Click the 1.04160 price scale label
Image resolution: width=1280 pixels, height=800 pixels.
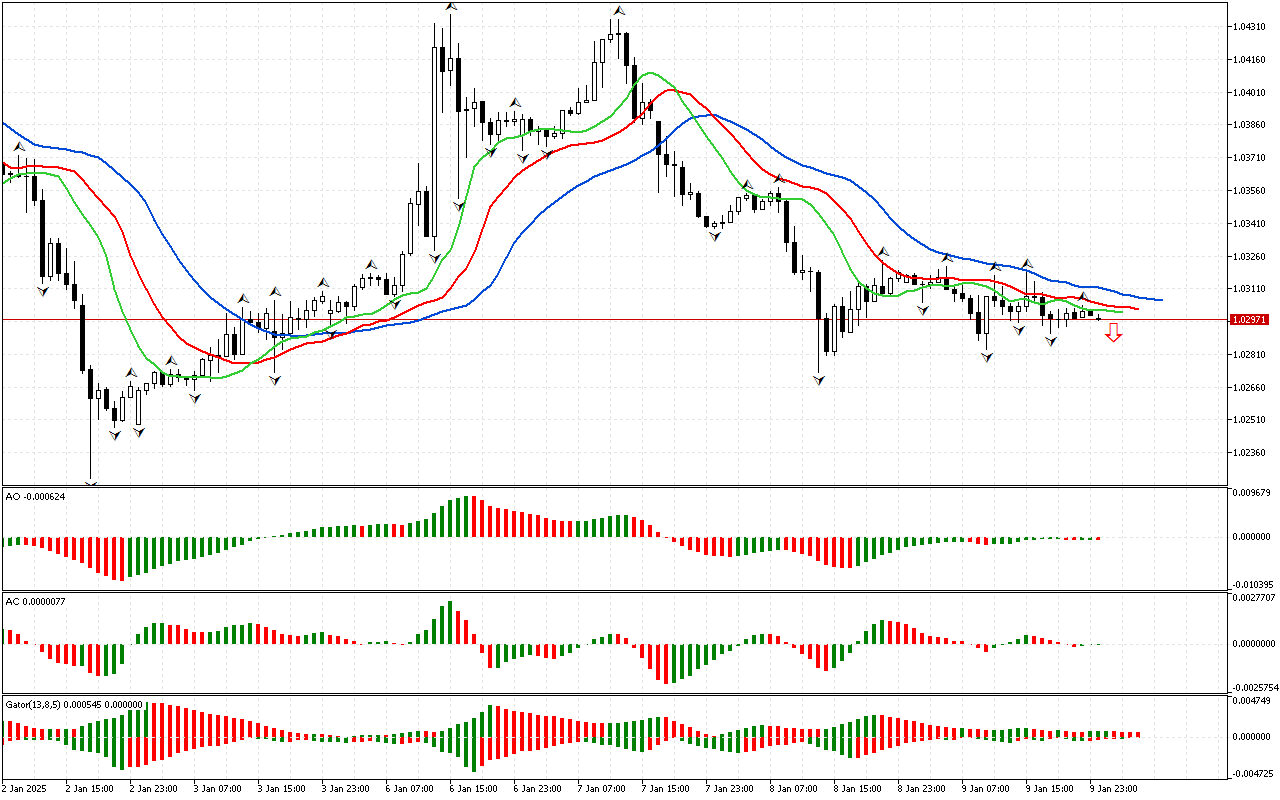click(1250, 60)
